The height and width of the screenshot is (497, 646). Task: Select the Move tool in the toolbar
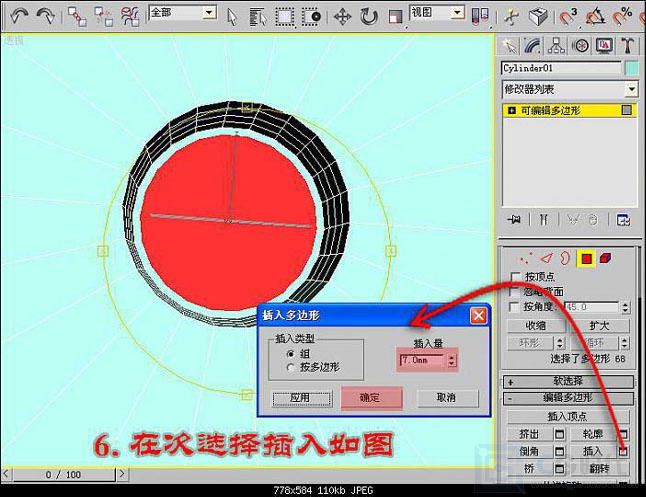[342, 16]
